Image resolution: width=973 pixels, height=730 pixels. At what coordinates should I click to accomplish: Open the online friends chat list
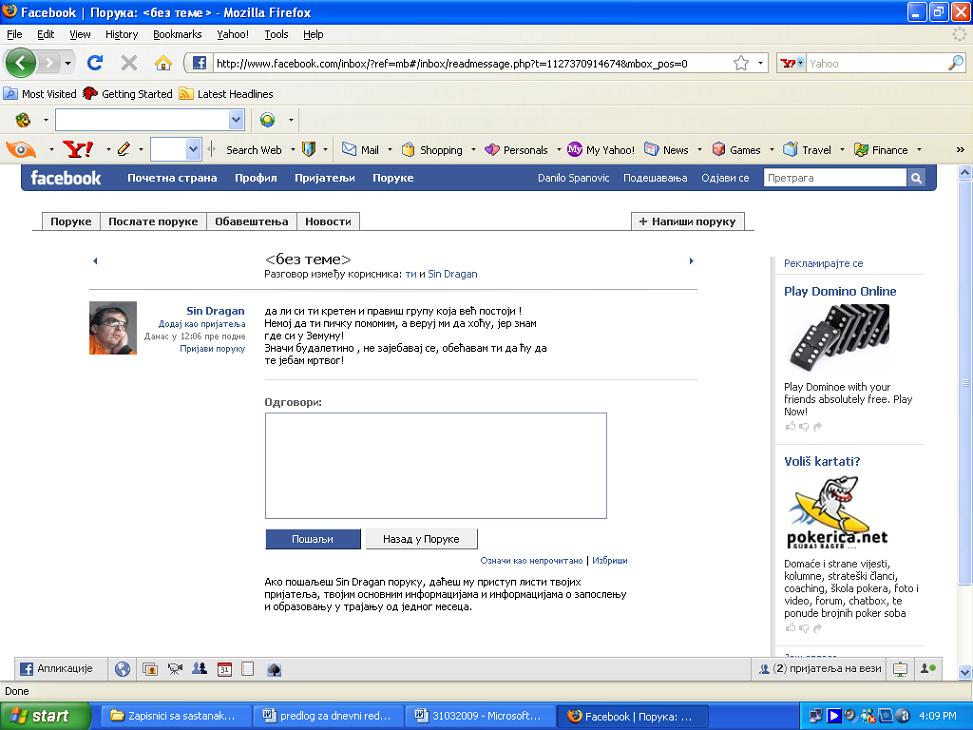tap(820, 669)
